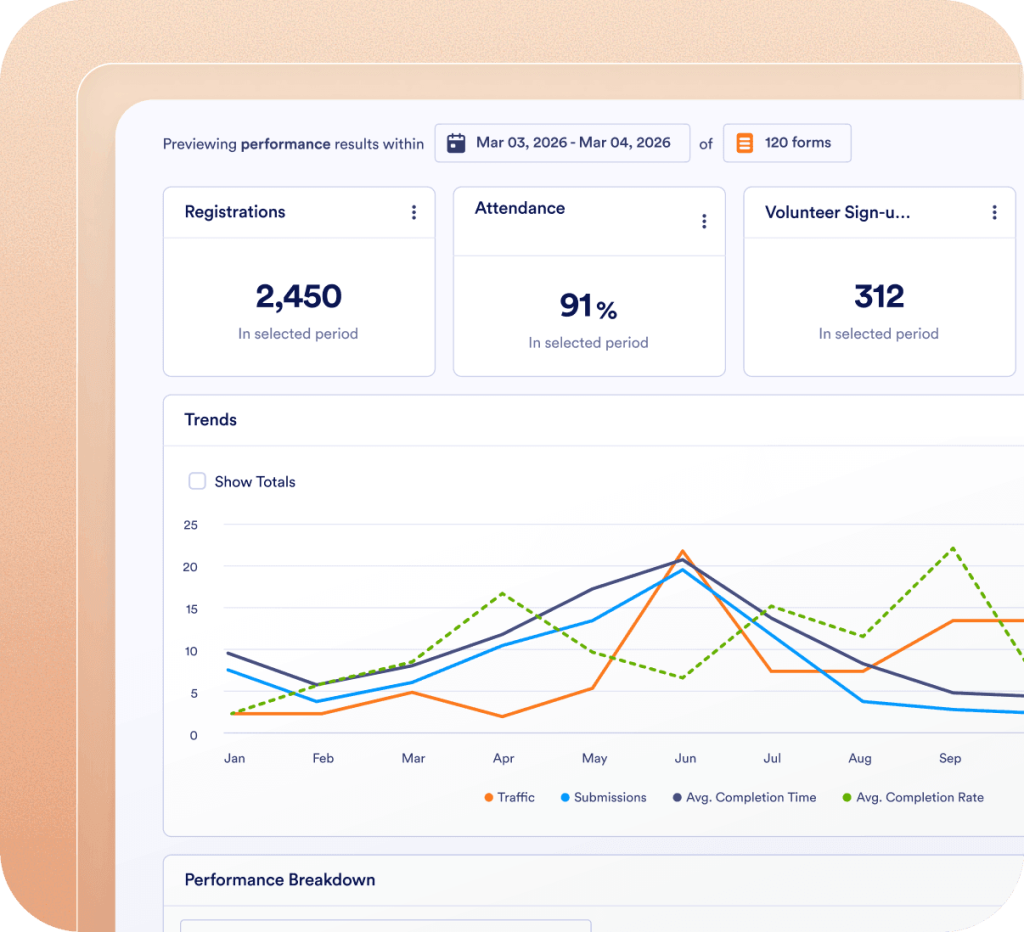1024x932 pixels.
Task: Toggle the Traffic legend series
Action: coord(509,797)
